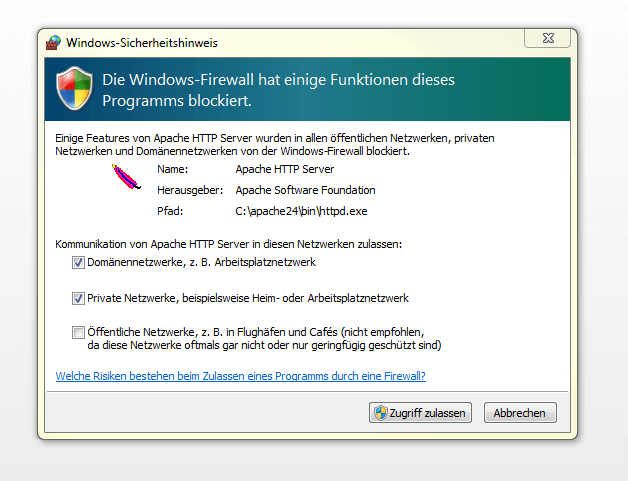Enable the Öffentliche Netzwerke checkbox
The image size is (628, 481).
[78, 332]
